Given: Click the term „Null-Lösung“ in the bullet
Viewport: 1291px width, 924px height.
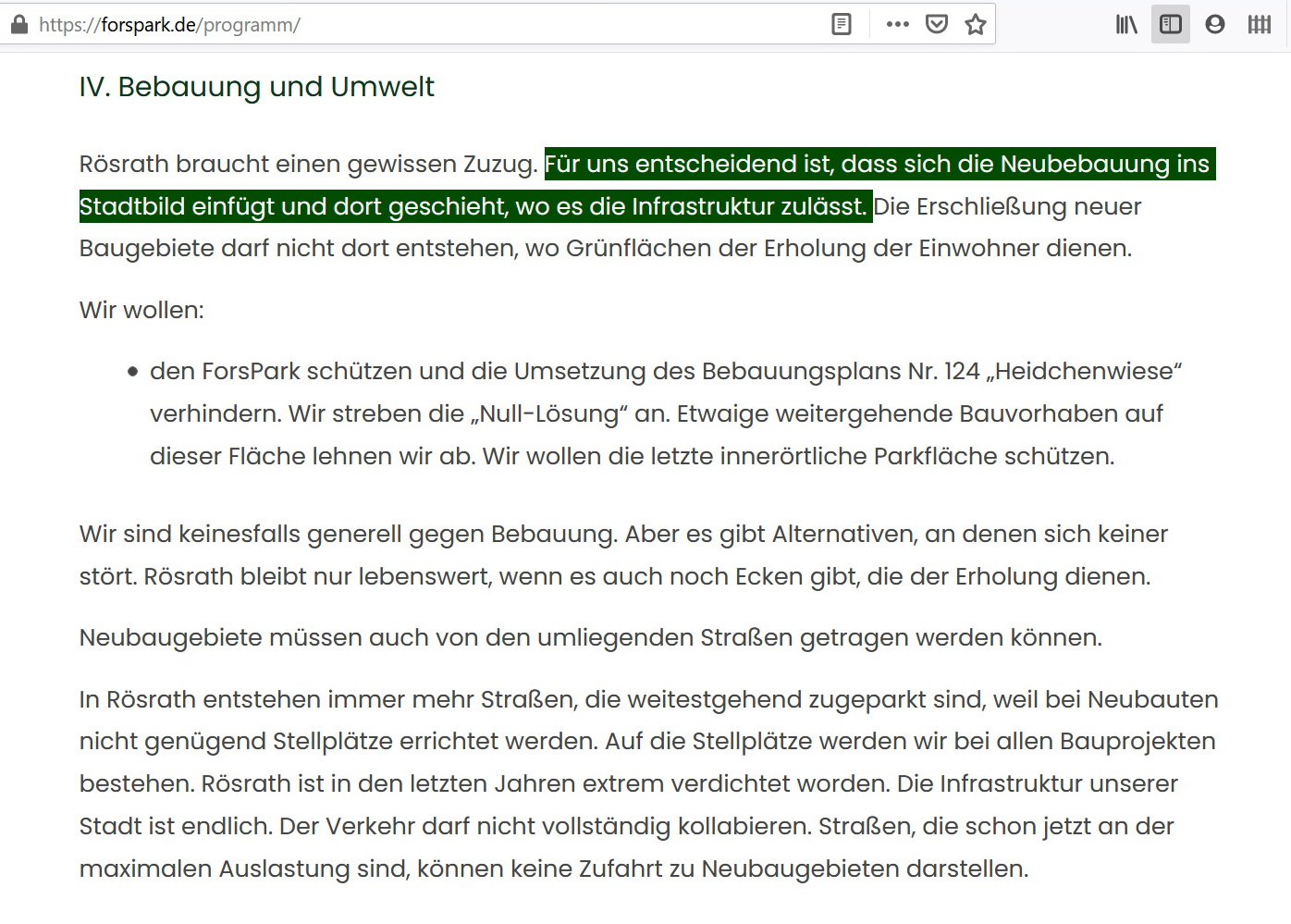Looking at the screenshot, I should (x=549, y=414).
